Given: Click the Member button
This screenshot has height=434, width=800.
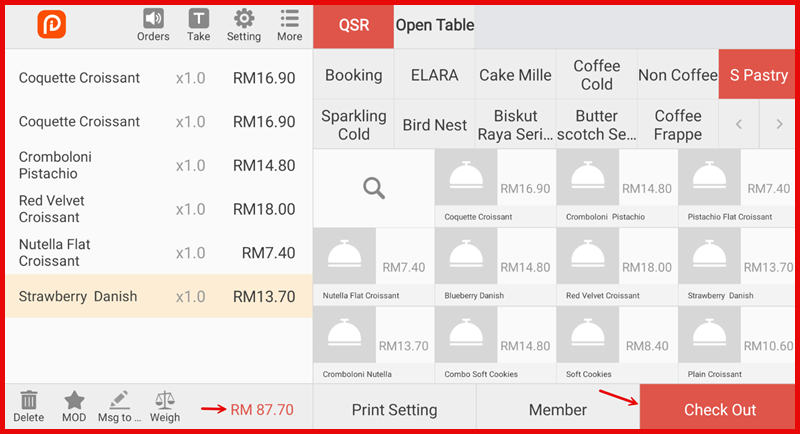Looking at the screenshot, I should pyautogui.click(x=557, y=409).
